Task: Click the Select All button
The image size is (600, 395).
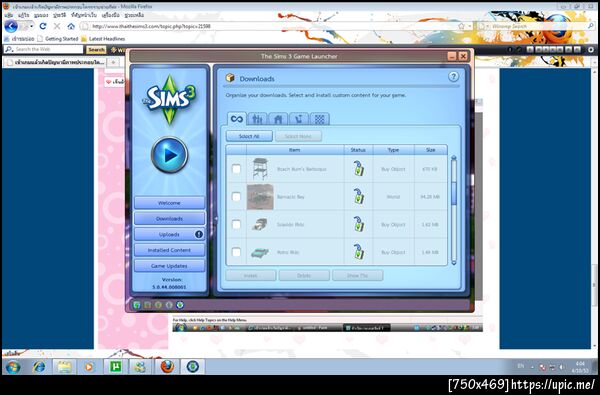Action: pos(249,136)
